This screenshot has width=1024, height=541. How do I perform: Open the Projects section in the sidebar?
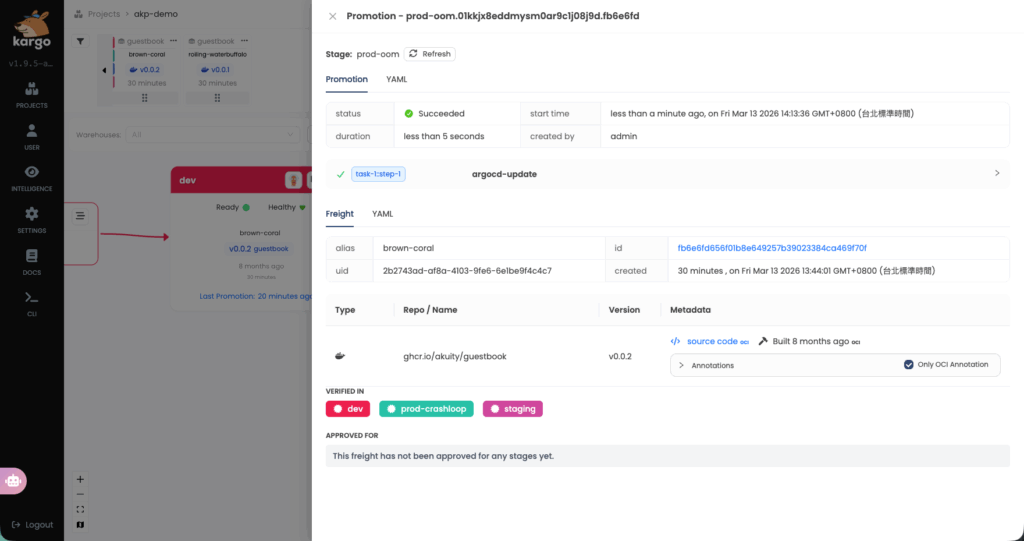(x=31, y=95)
